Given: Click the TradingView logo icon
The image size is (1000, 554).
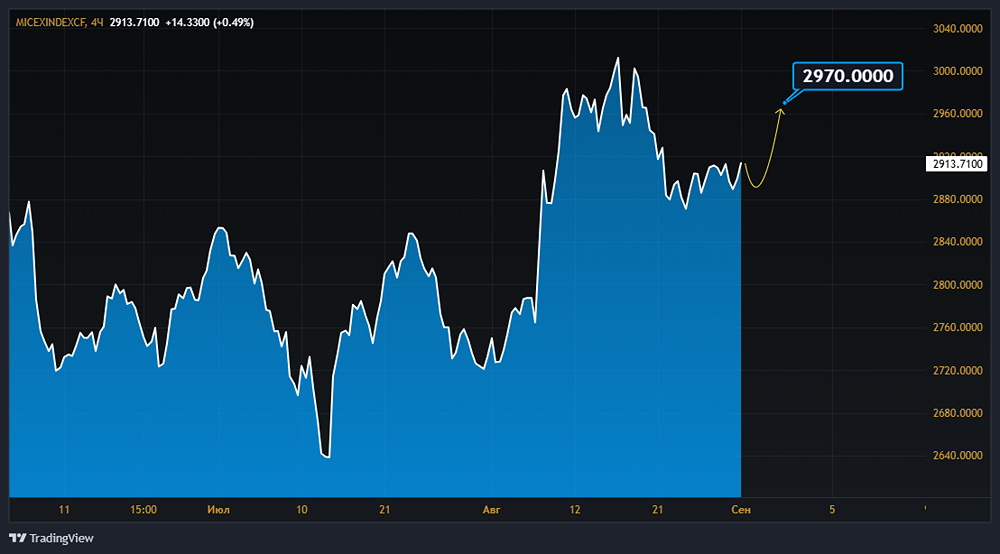Looking at the screenshot, I should tap(18, 538).
